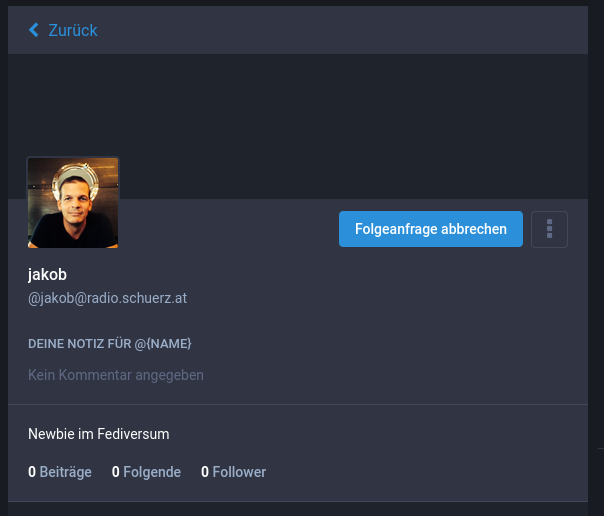The width and height of the screenshot is (604, 516).
Task: Open the 0 Beiträge posts list
Action: click(x=60, y=472)
